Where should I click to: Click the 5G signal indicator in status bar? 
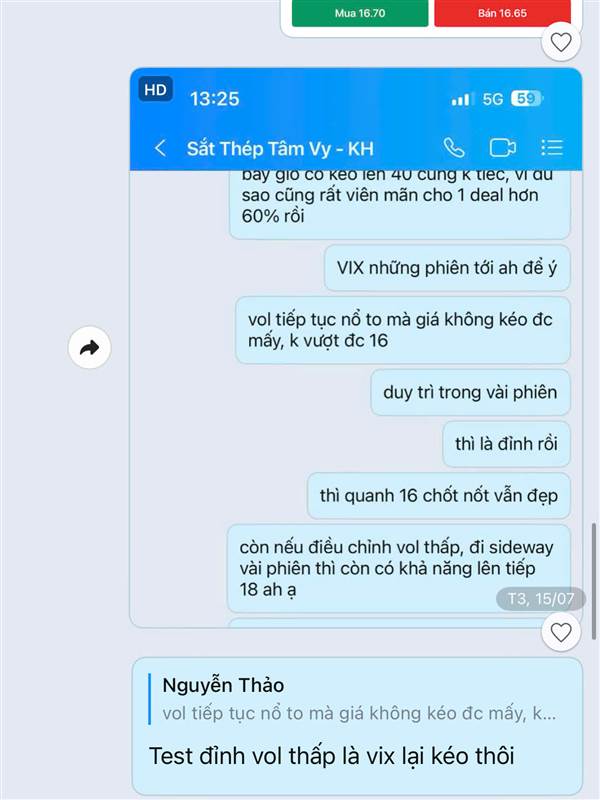point(493,99)
